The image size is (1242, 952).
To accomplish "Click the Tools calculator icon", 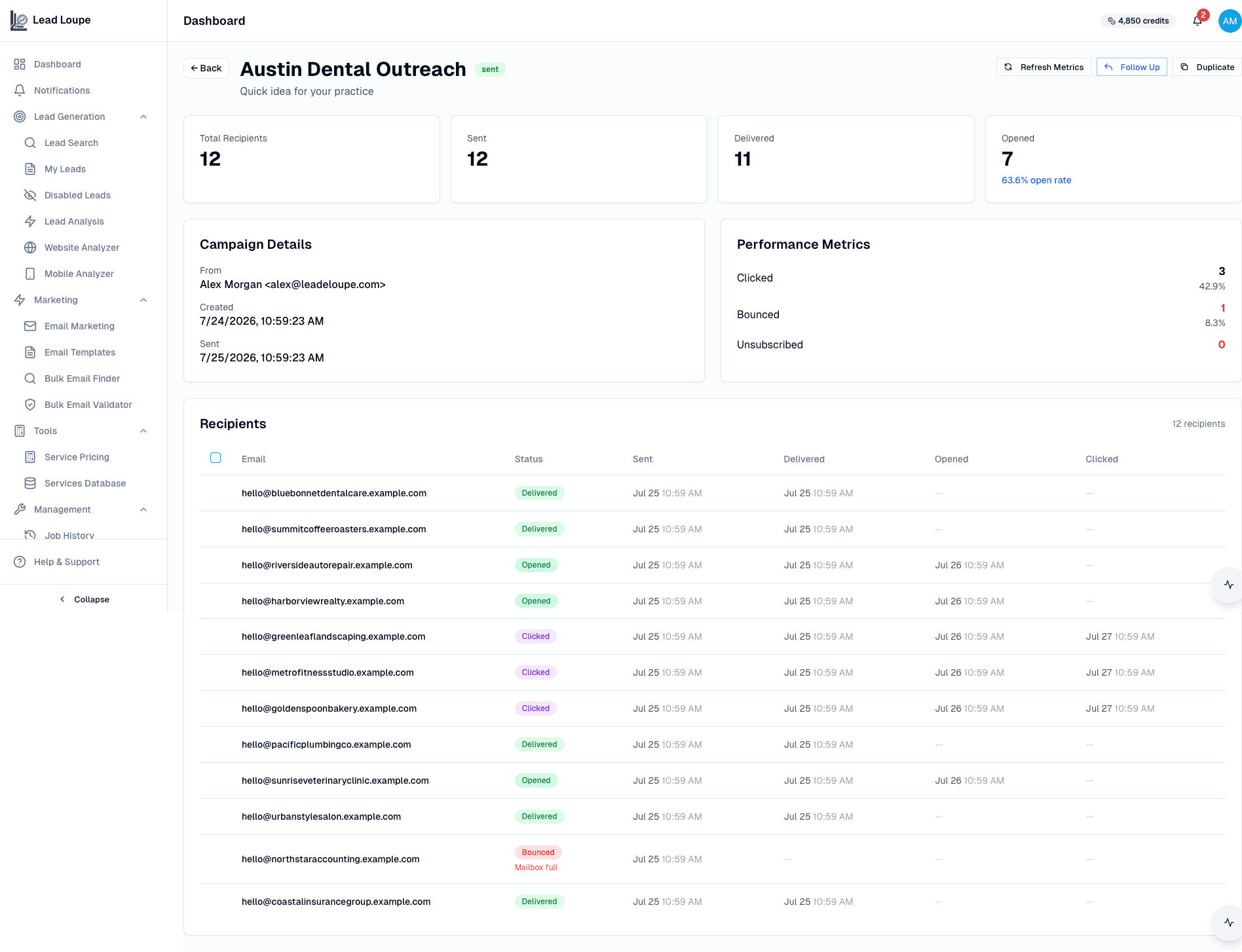I will (20, 431).
